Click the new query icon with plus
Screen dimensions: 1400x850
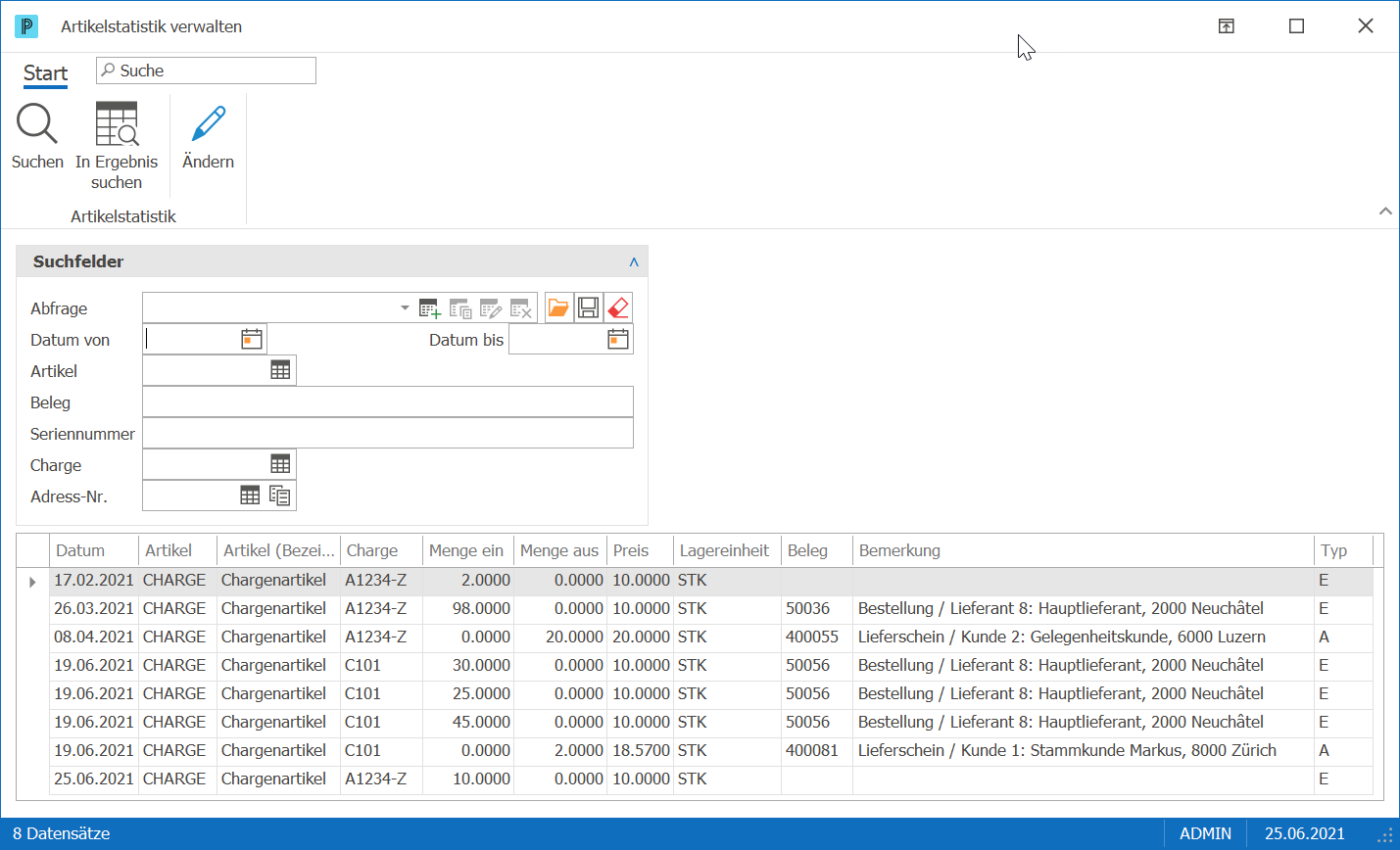(429, 308)
